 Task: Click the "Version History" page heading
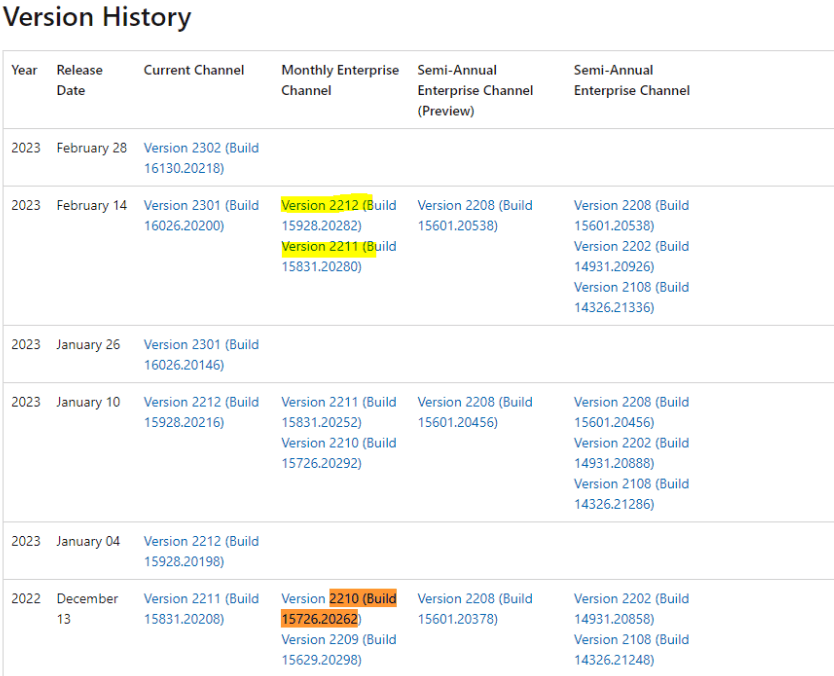97,17
